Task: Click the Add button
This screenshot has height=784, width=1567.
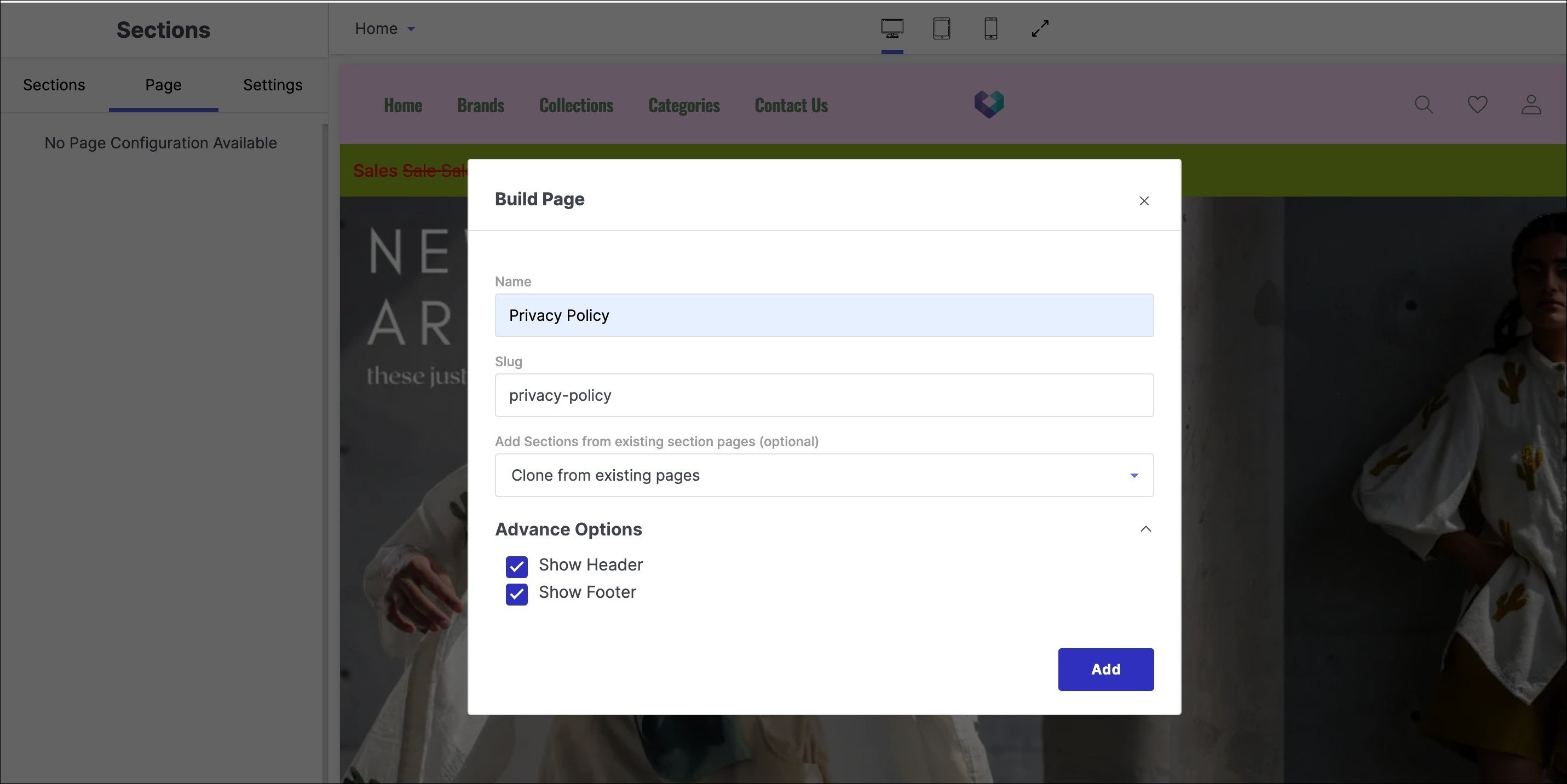Action: (x=1105, y=669)
